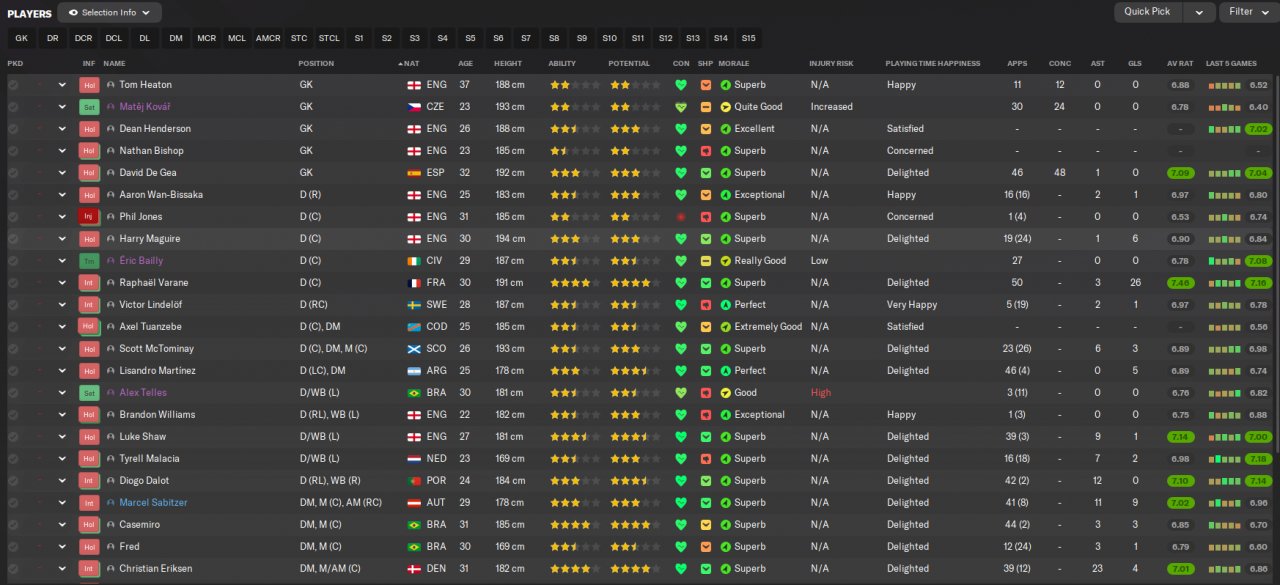Expand row chevron for Victor Lindelöf

click(x=62, y=305)
